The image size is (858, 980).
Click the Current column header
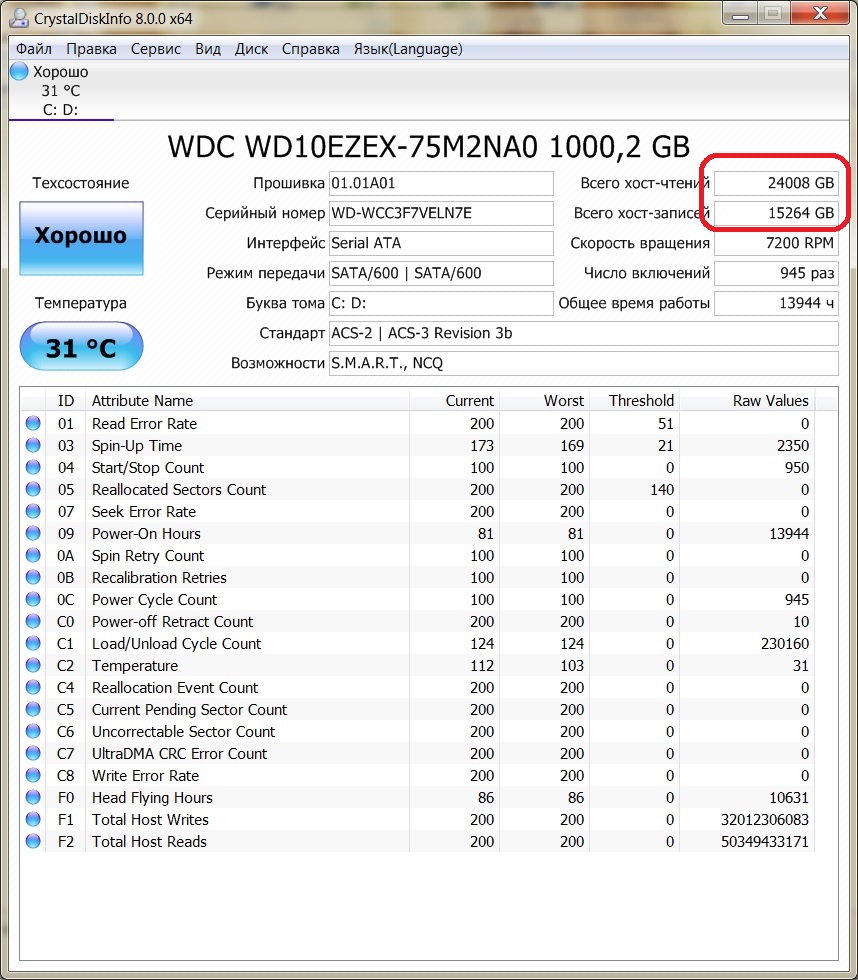point(454,401)
